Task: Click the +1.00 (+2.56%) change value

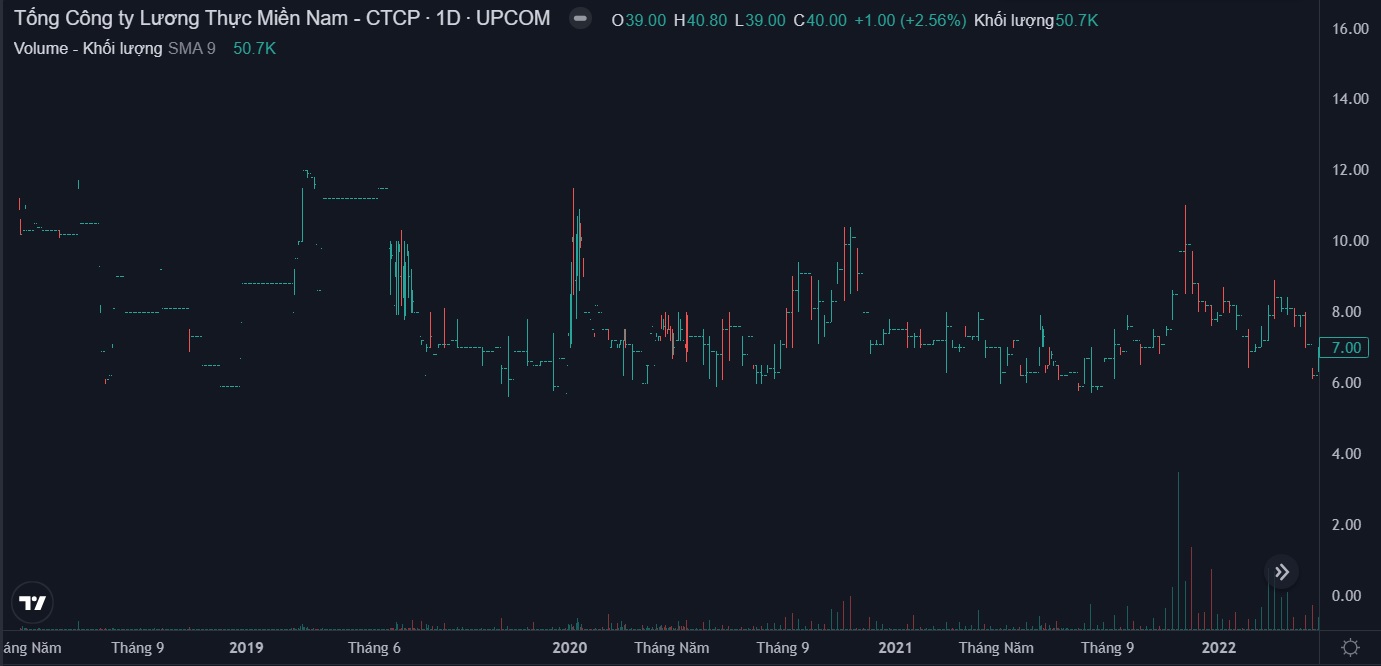Action: click(x=910, y=20)
